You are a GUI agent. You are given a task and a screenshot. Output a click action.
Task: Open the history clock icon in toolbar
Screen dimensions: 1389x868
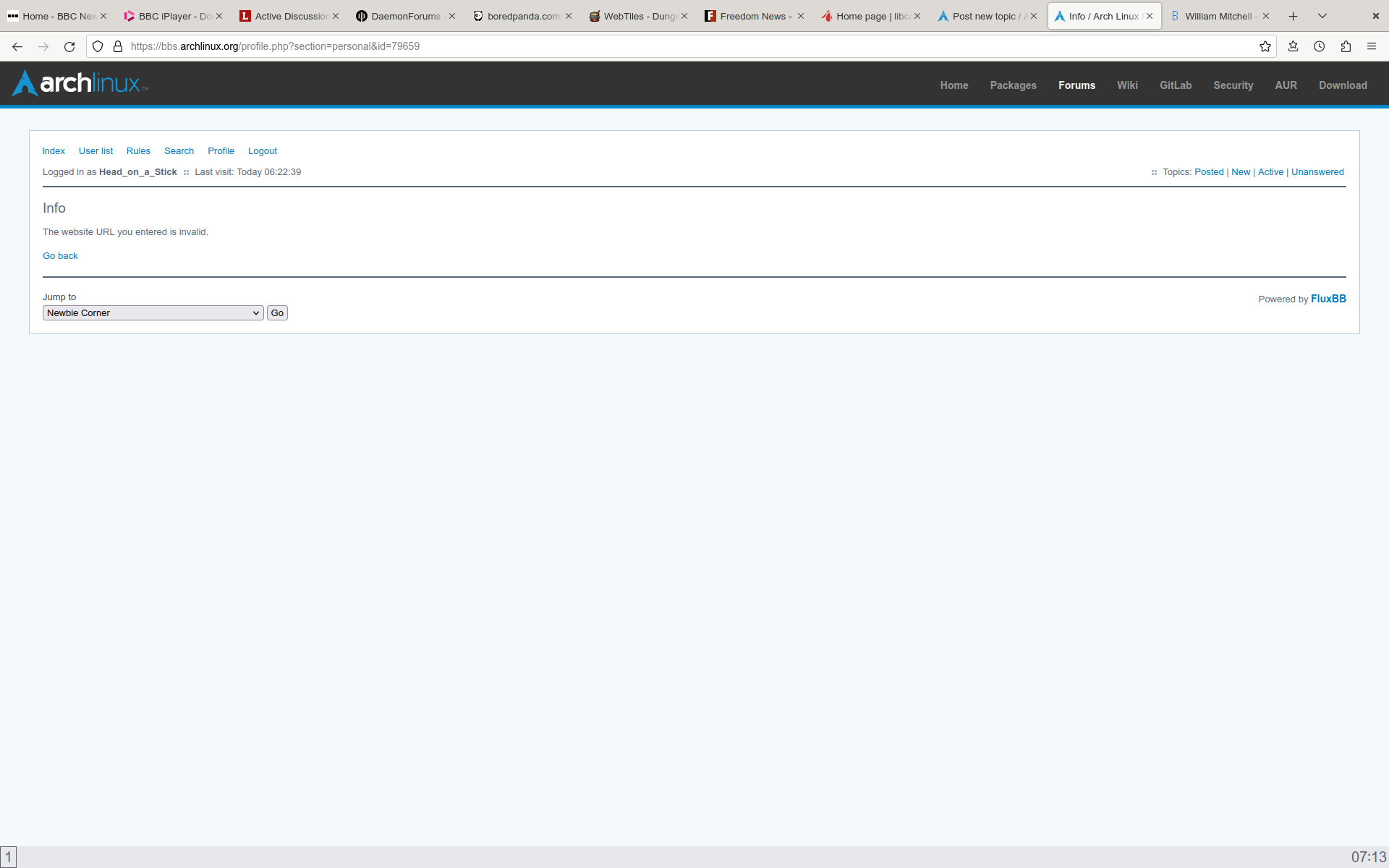click(x=1320, y=46)
